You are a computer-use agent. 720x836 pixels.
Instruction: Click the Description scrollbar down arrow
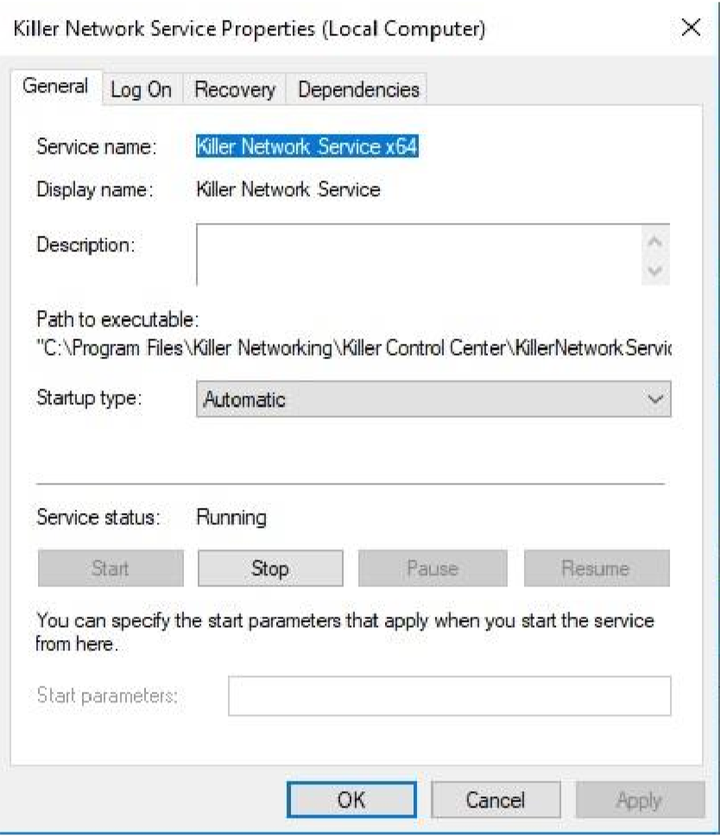coord(656,270)
